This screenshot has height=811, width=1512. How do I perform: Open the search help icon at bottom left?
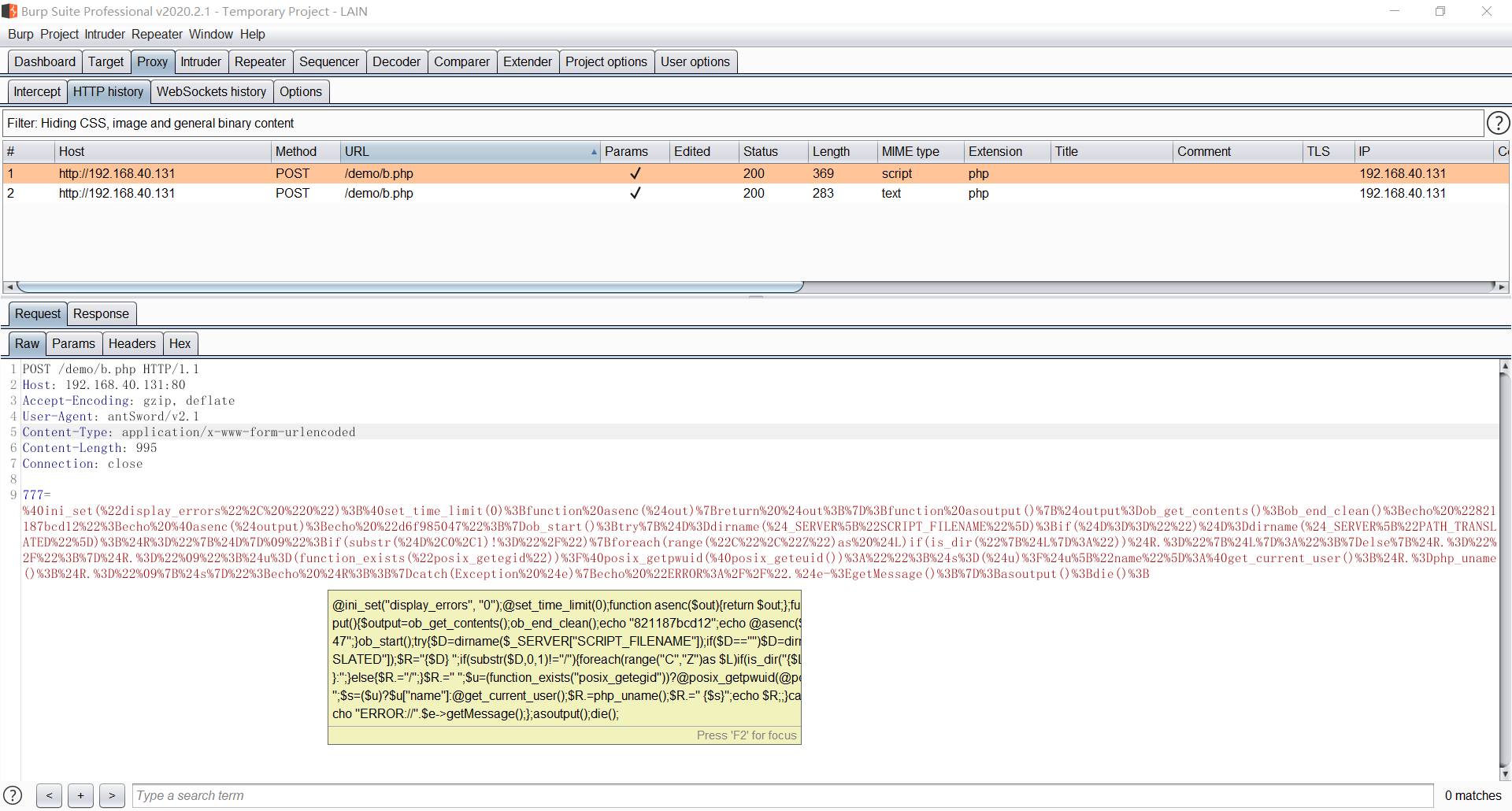pos(13,795)
